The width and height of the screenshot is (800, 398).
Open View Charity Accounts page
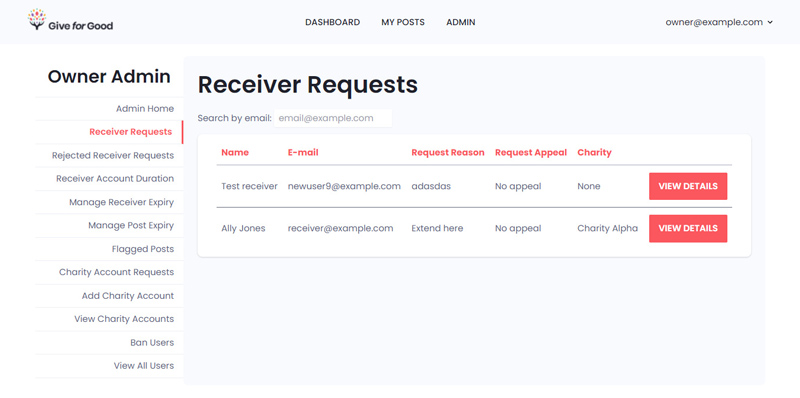(x=124, y=319)
